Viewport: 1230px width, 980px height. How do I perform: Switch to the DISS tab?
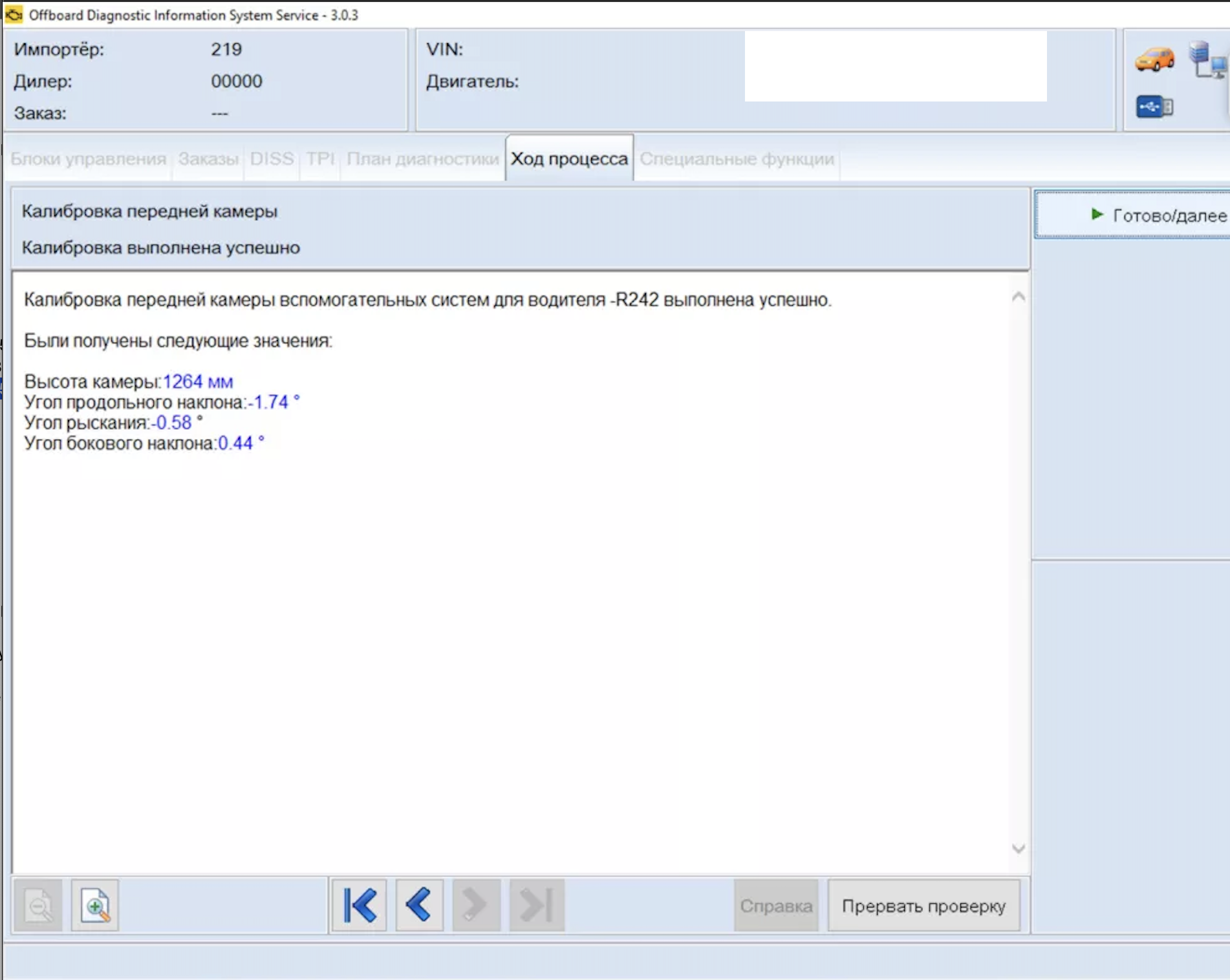coord(272,158)
